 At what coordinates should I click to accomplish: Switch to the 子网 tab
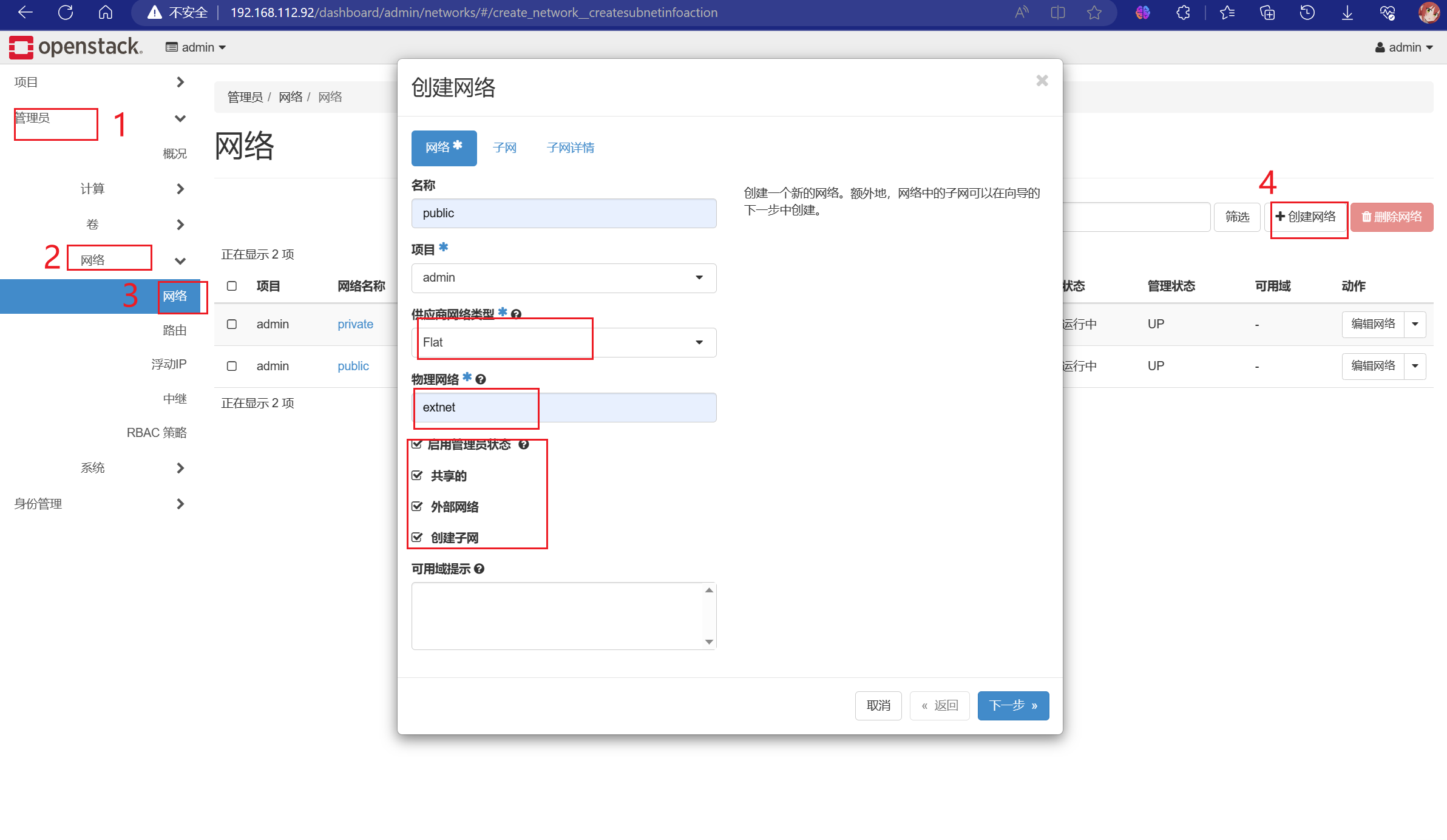pyautogui.click(x=504, y=147)
